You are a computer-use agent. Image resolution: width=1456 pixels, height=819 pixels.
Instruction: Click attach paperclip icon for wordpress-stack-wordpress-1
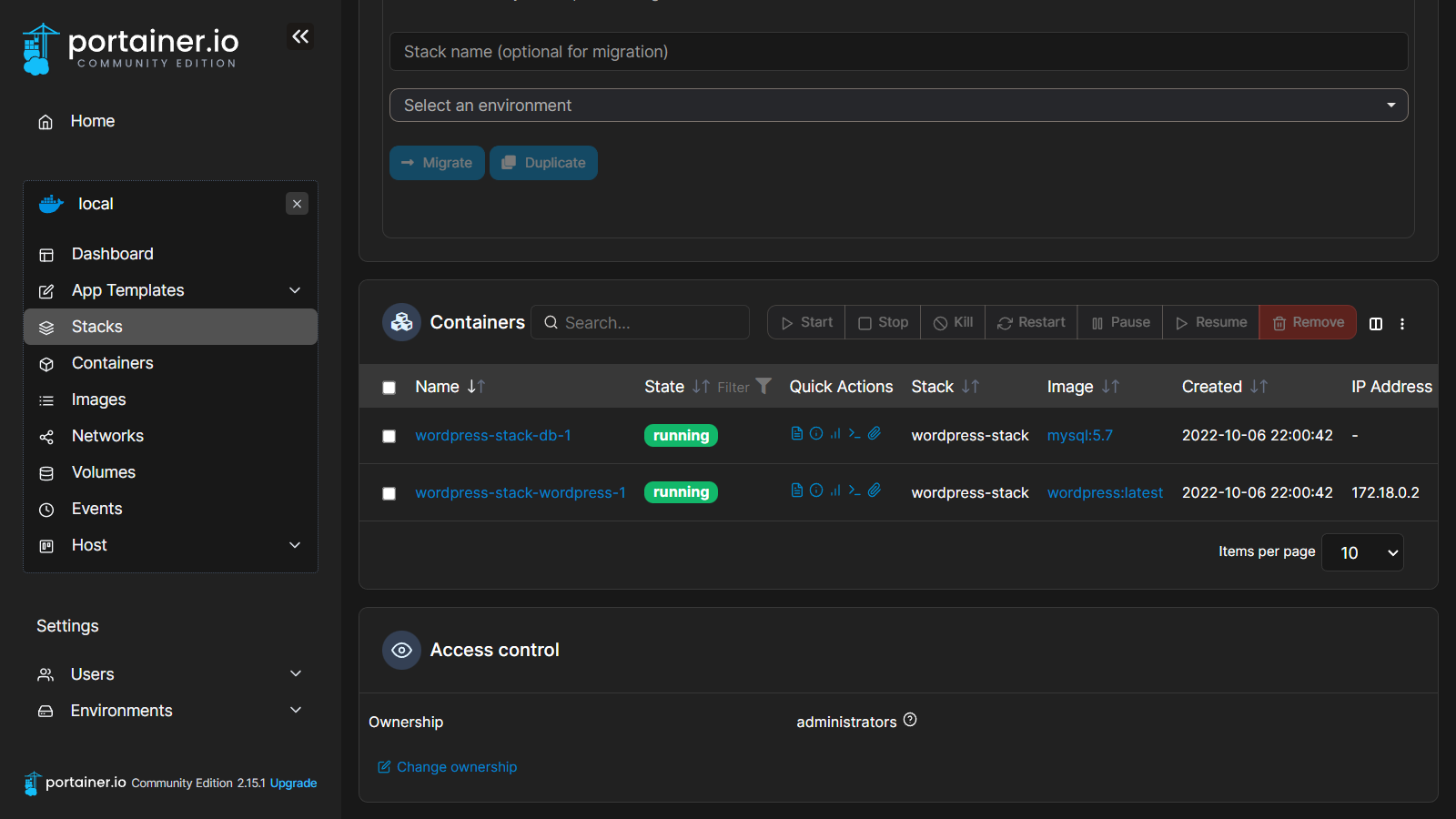[875, 490]
